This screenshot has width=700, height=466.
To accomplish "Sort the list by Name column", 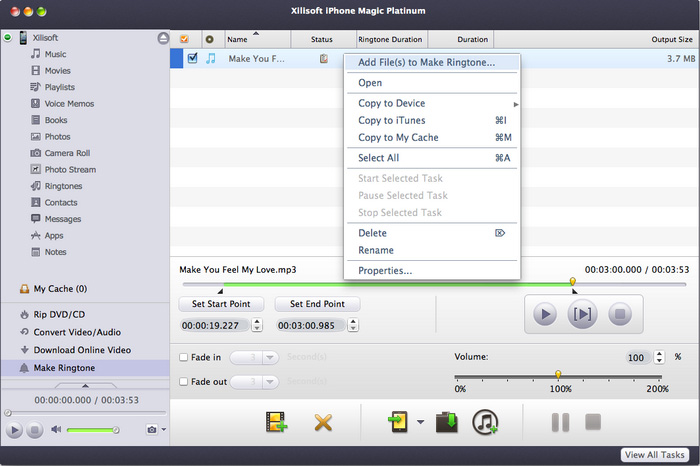I will click(x=258, y=39).
